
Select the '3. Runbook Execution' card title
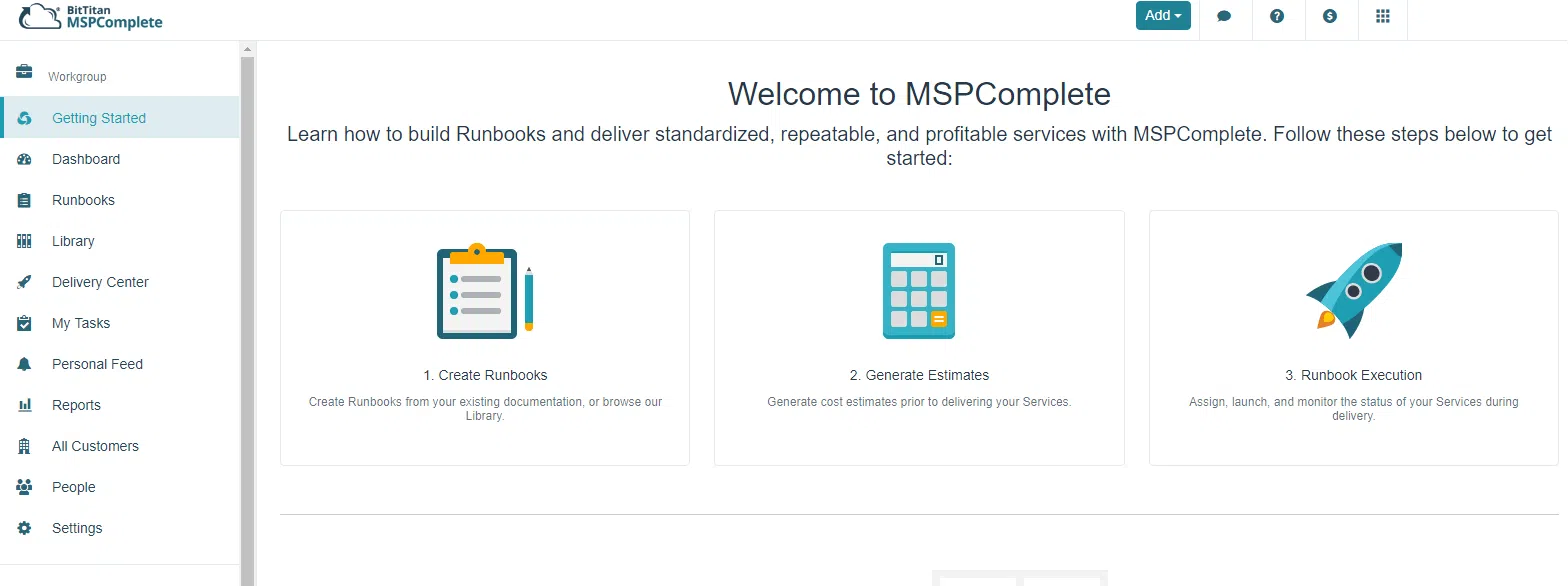(x=1353, y=375)
